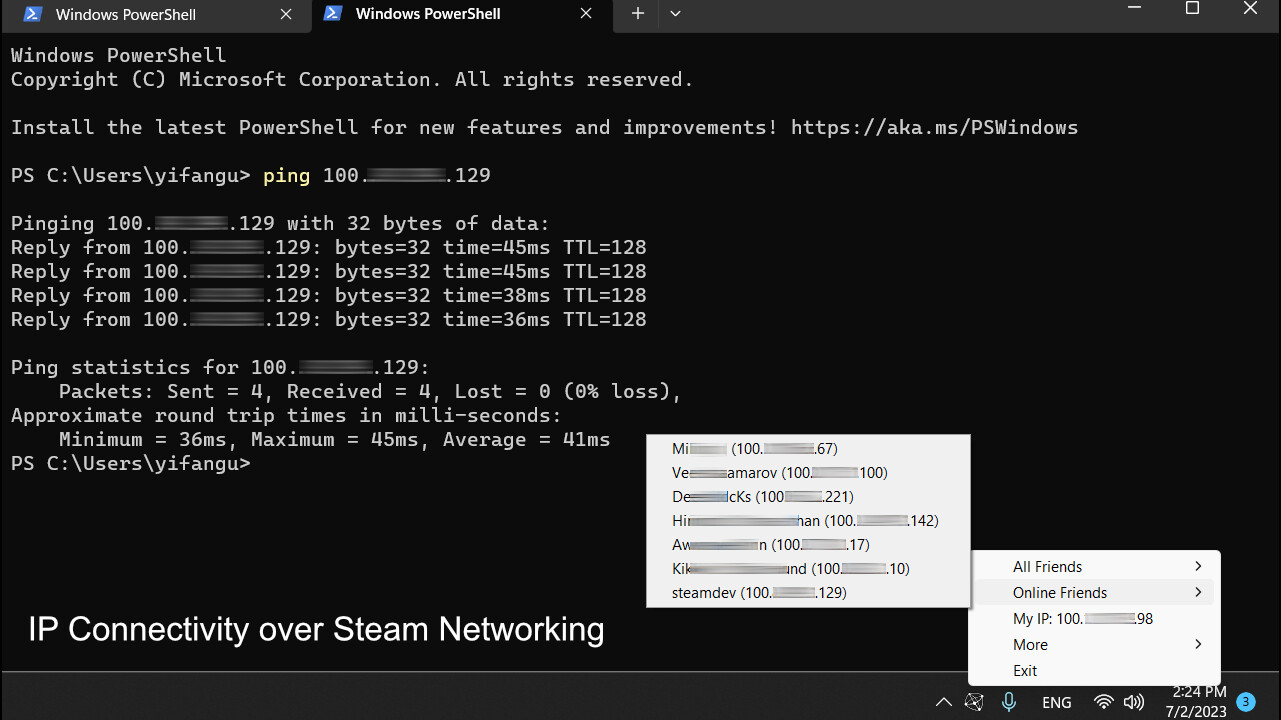Click the PowerShell icon on the first tab
Image resolution: width=1281 pixels, height=720 pixels.
click(30, 14)
